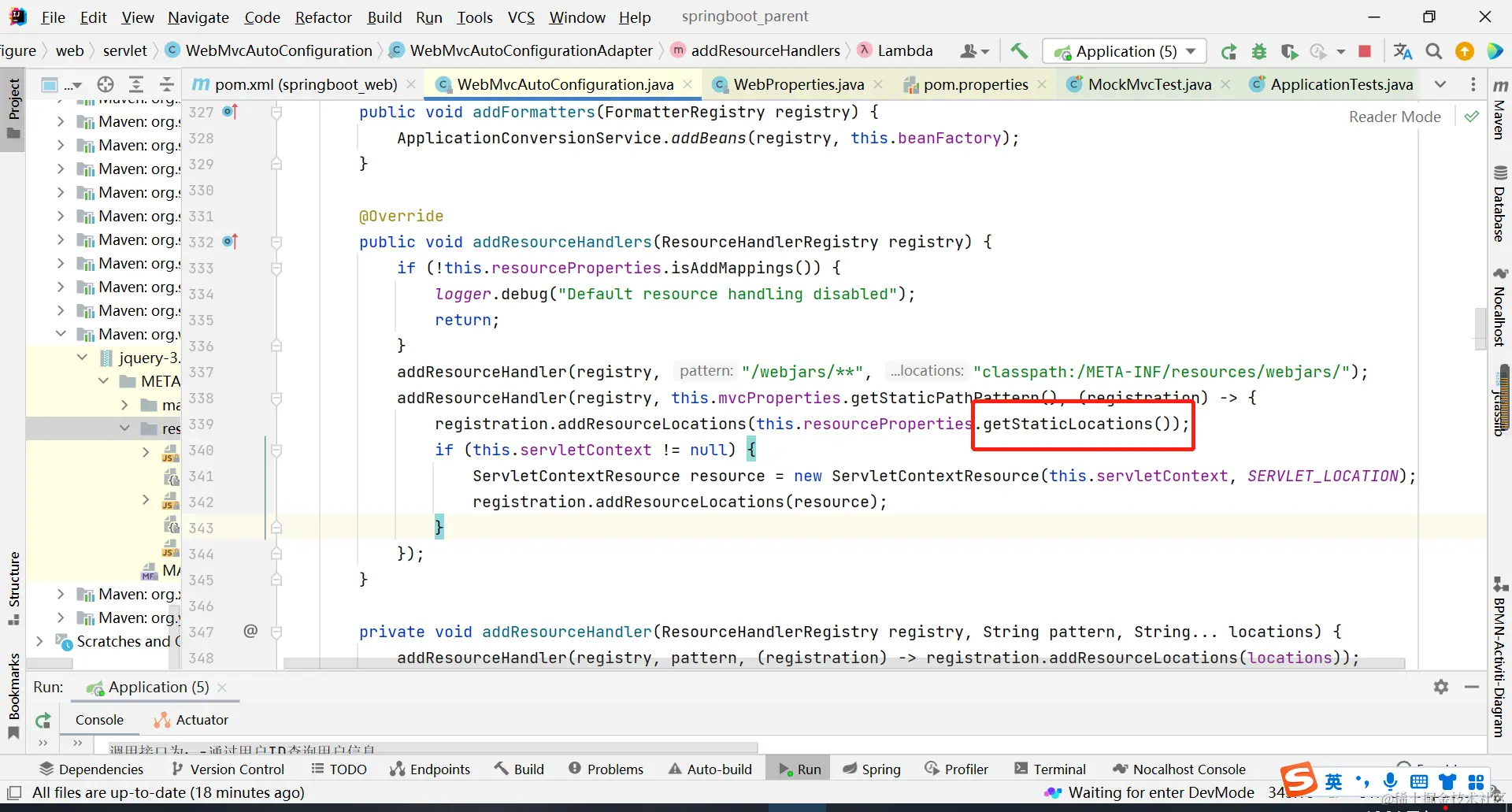Open Version Control tool window
1512x812 pixels.
click(x=228, y=769)
